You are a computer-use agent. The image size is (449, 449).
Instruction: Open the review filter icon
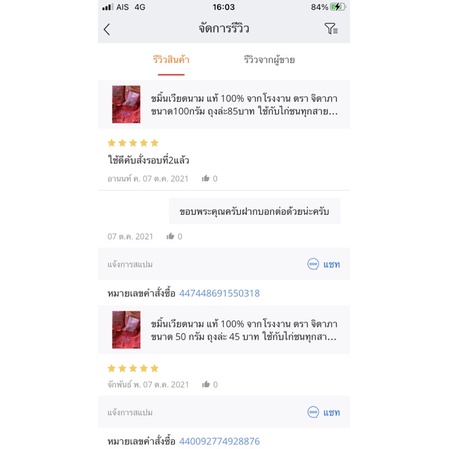(331, 29)
